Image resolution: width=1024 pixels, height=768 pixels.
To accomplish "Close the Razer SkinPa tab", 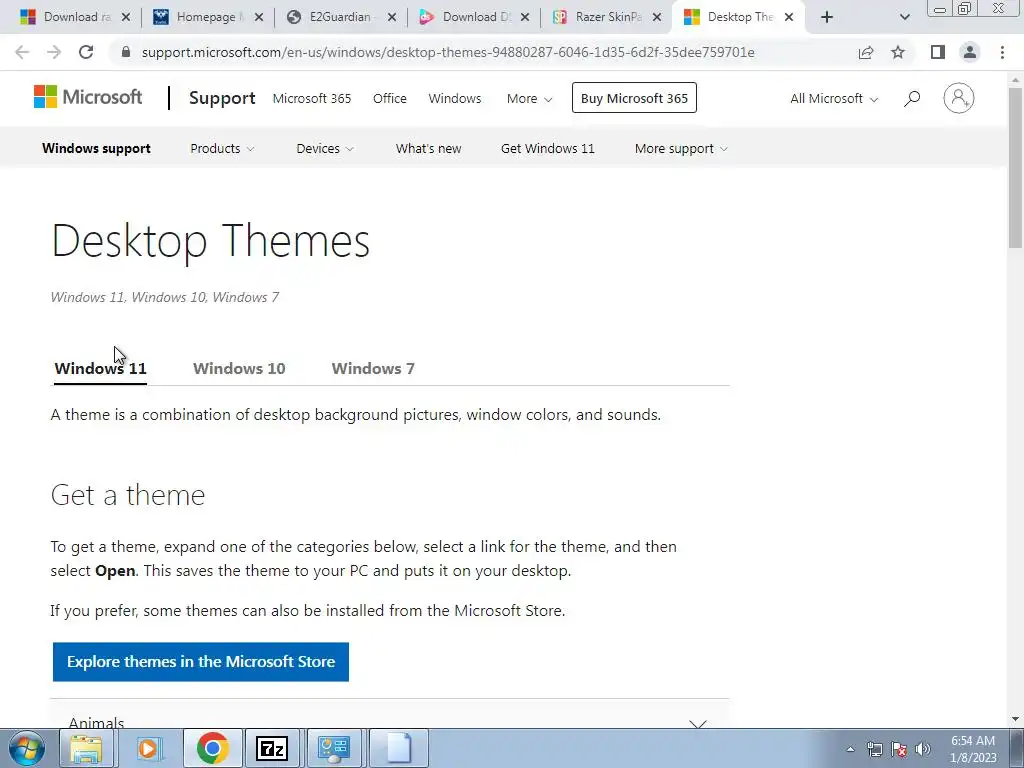I will 657,17.
